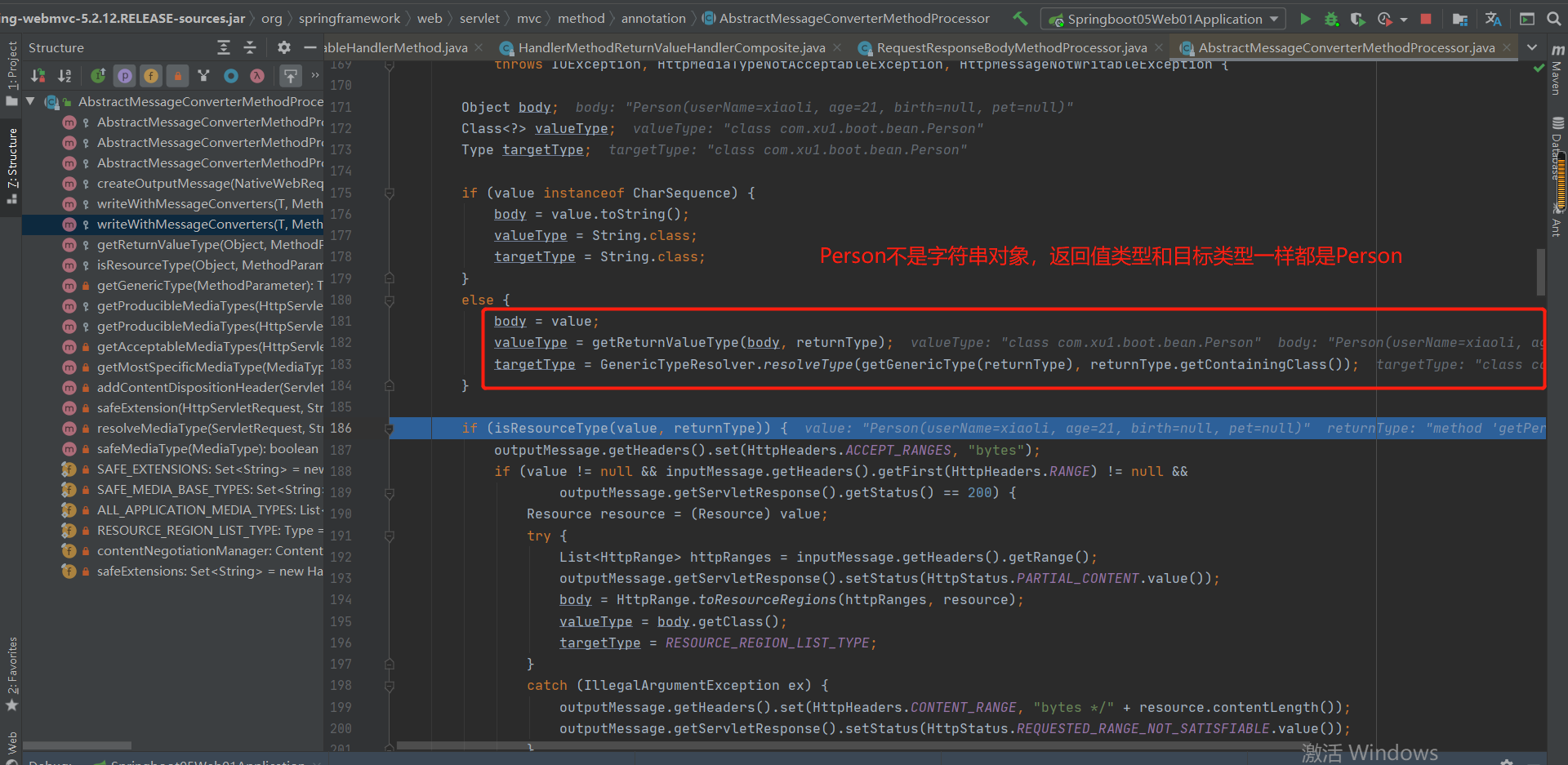Screen dimensions: 1568x765
Task: Collapse AbstractMessageConverterMethodProcessor class node
Action: 30,101
